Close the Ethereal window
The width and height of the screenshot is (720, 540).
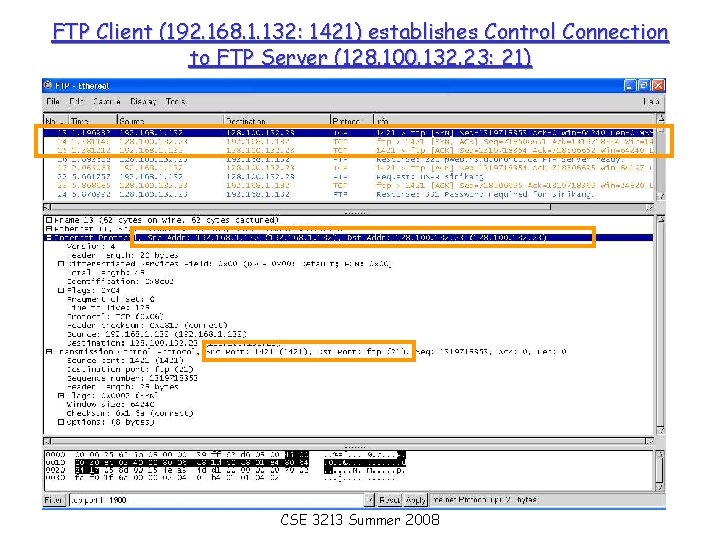click(x=658, y=85)
